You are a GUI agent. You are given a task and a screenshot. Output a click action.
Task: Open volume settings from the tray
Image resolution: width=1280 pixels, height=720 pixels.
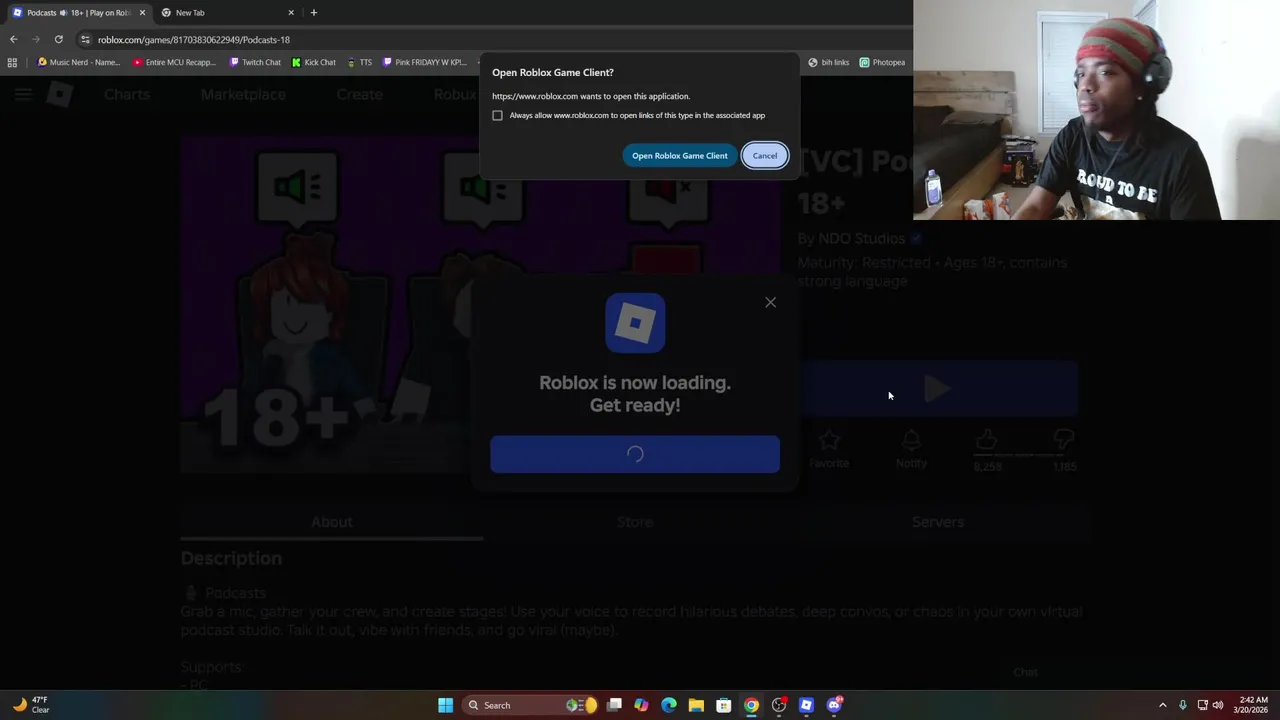click(1218, 705)
